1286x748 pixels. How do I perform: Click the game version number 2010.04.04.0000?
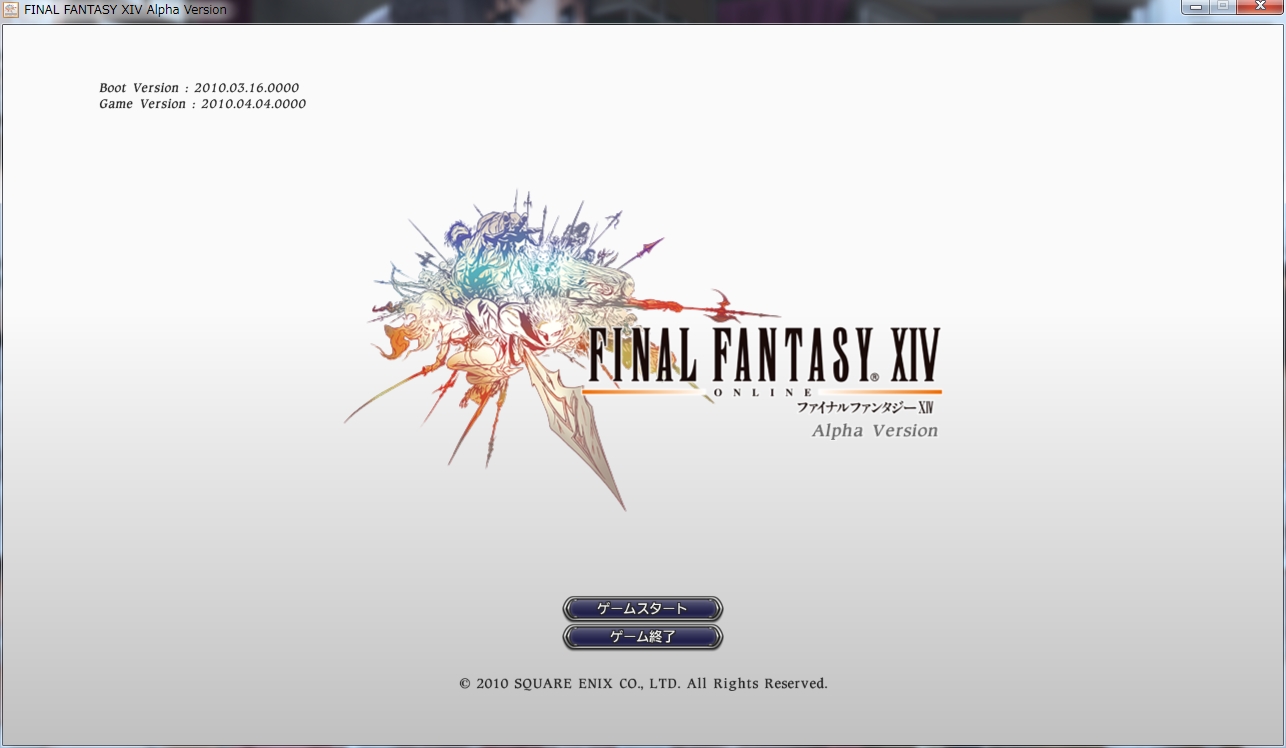pyautogui.click(x=253, y=104)
